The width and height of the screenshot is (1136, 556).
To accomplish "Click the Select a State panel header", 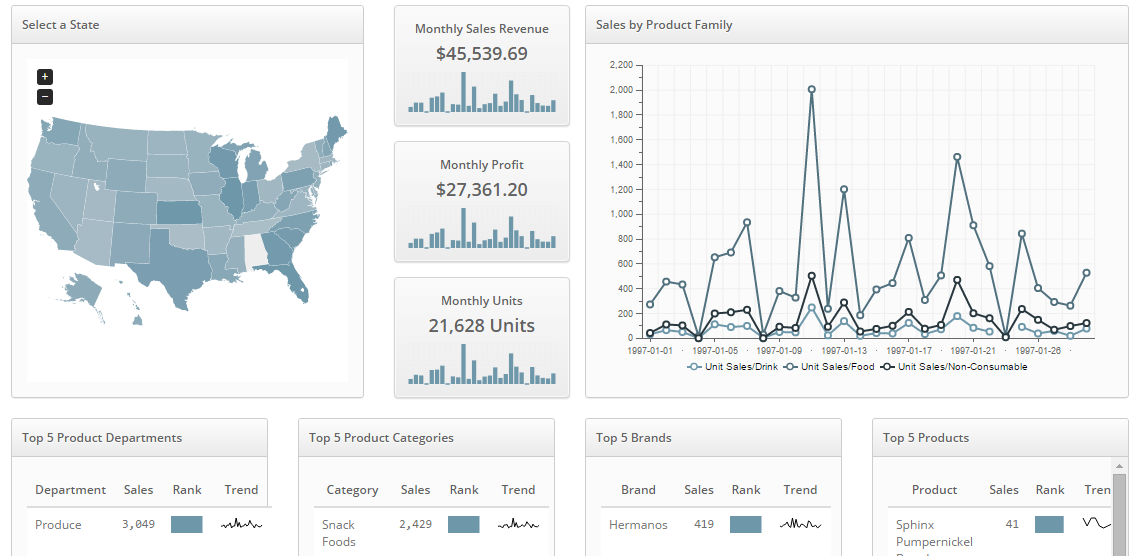I will pyautogui.click(x=188, y=25).
